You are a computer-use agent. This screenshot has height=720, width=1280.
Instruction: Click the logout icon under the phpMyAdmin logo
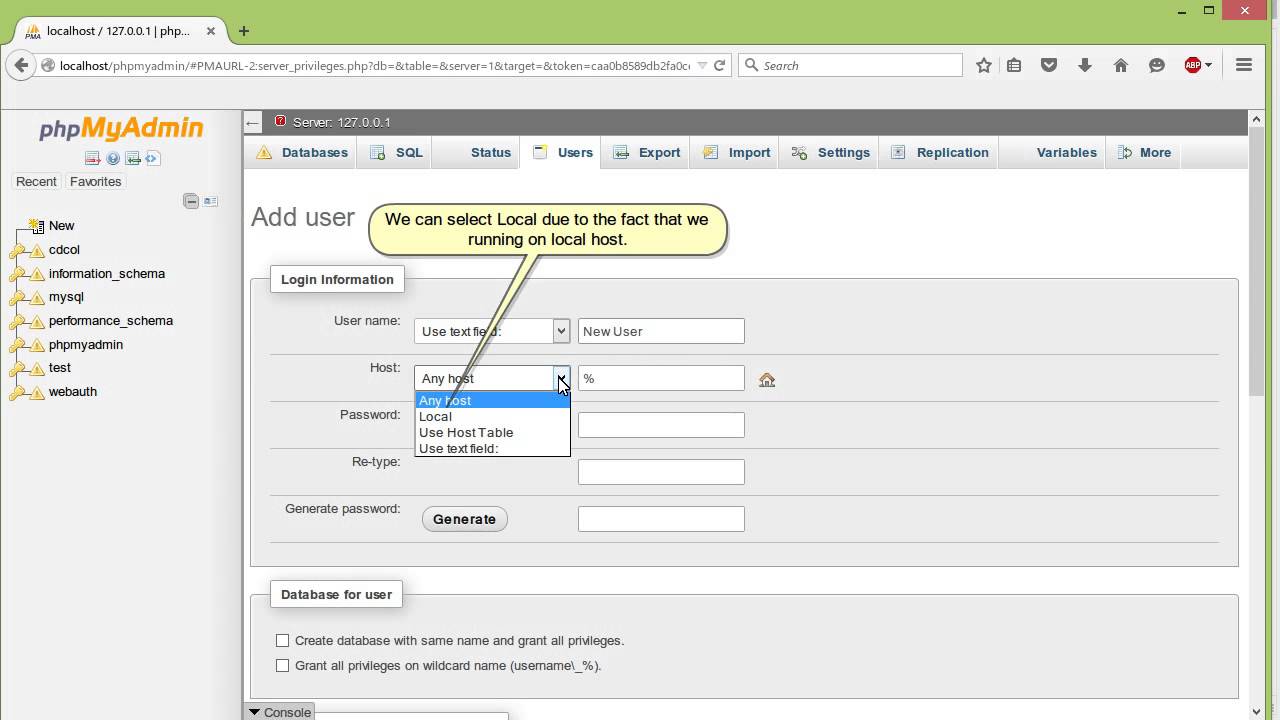(x=92, y=158)
